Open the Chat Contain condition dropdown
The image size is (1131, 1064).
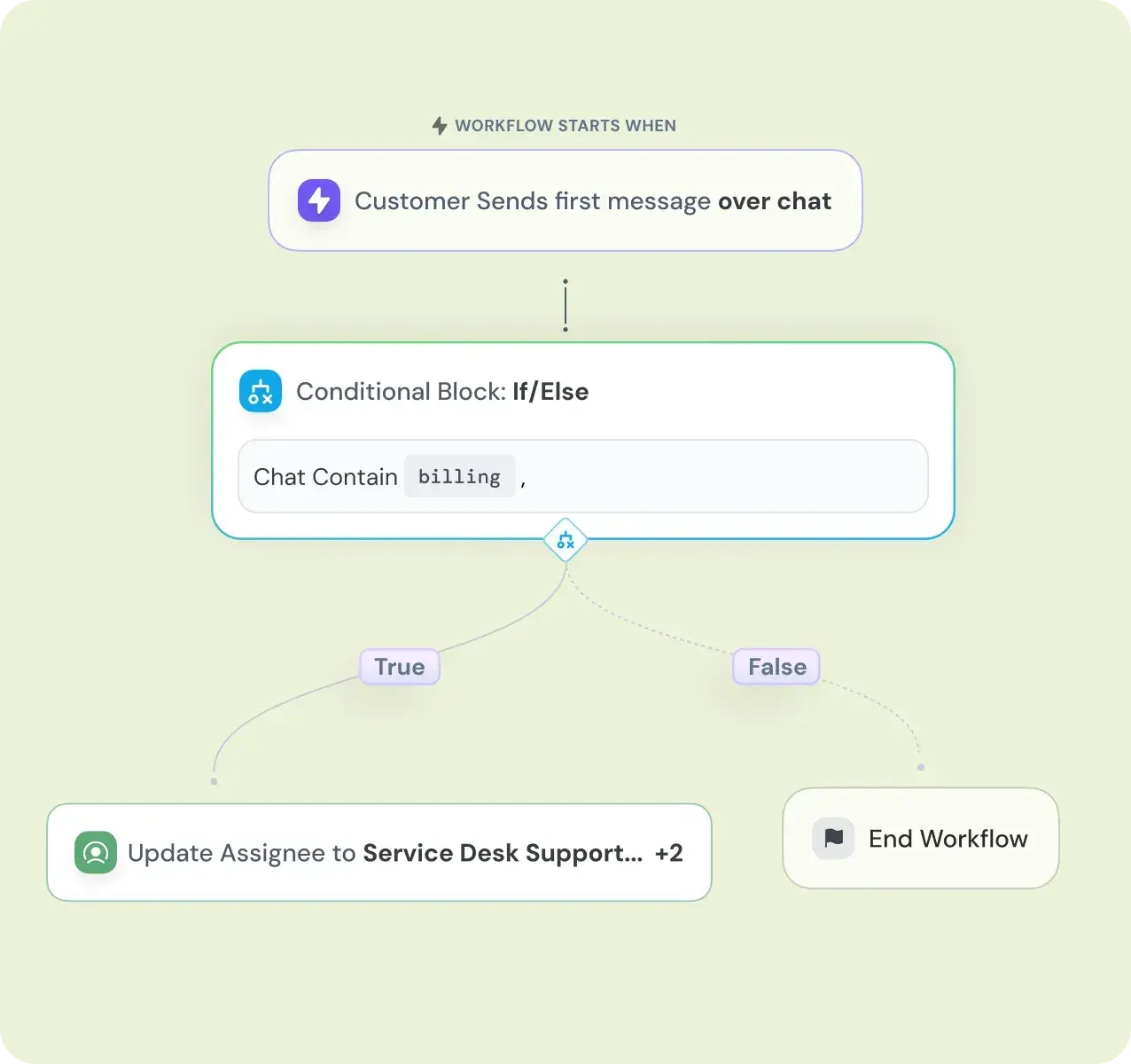coord(324,476)
